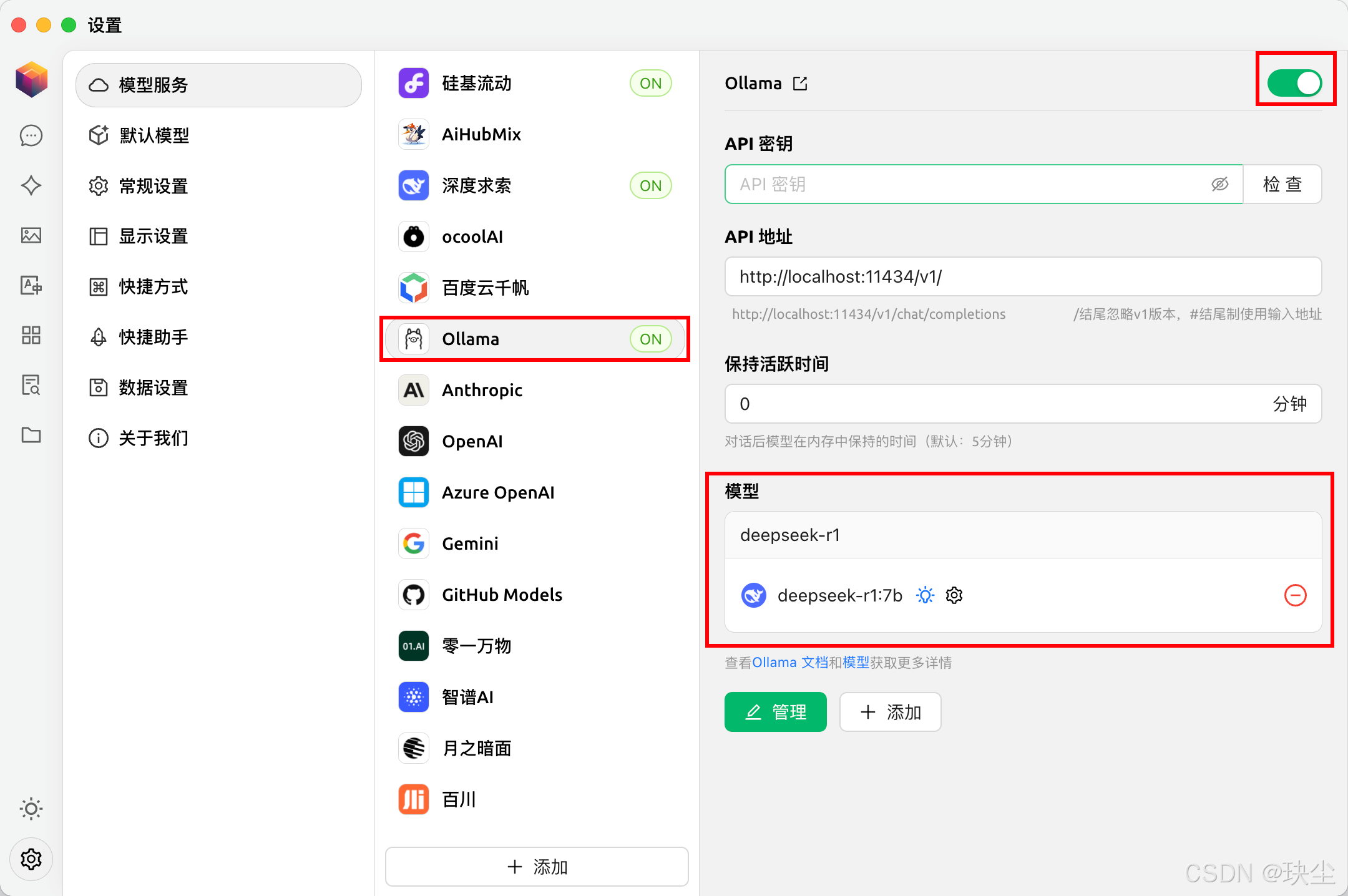Click the Ollama 文档 link

click(790, 663)
